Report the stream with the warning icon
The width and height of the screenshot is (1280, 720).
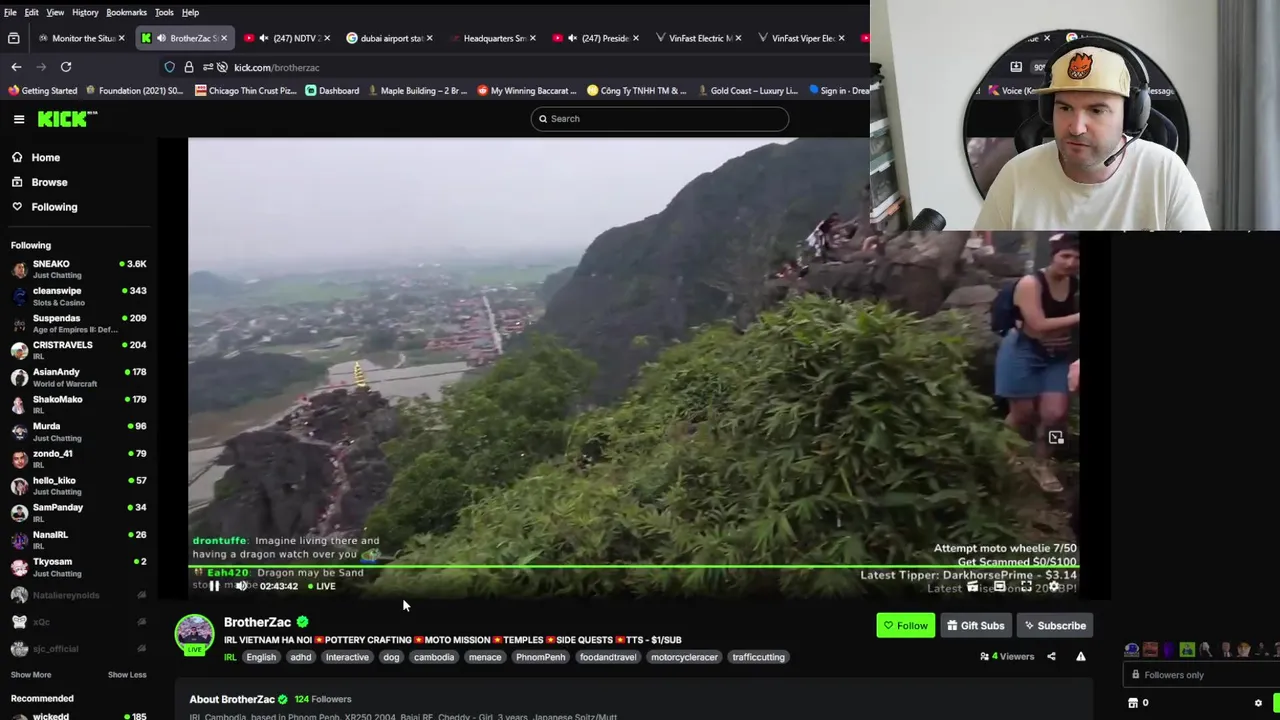1081,657
